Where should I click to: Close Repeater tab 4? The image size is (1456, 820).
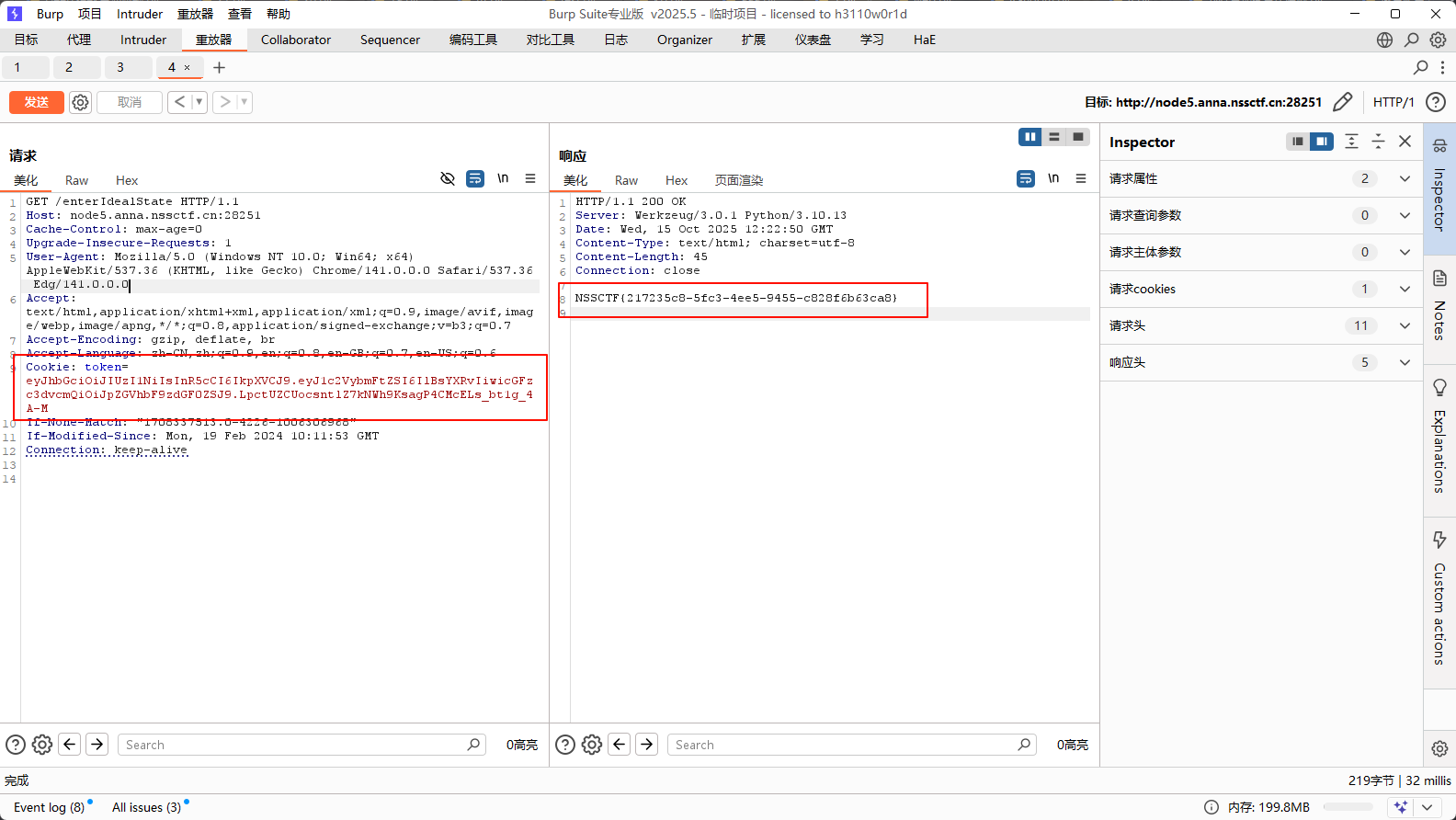[188, 67]
